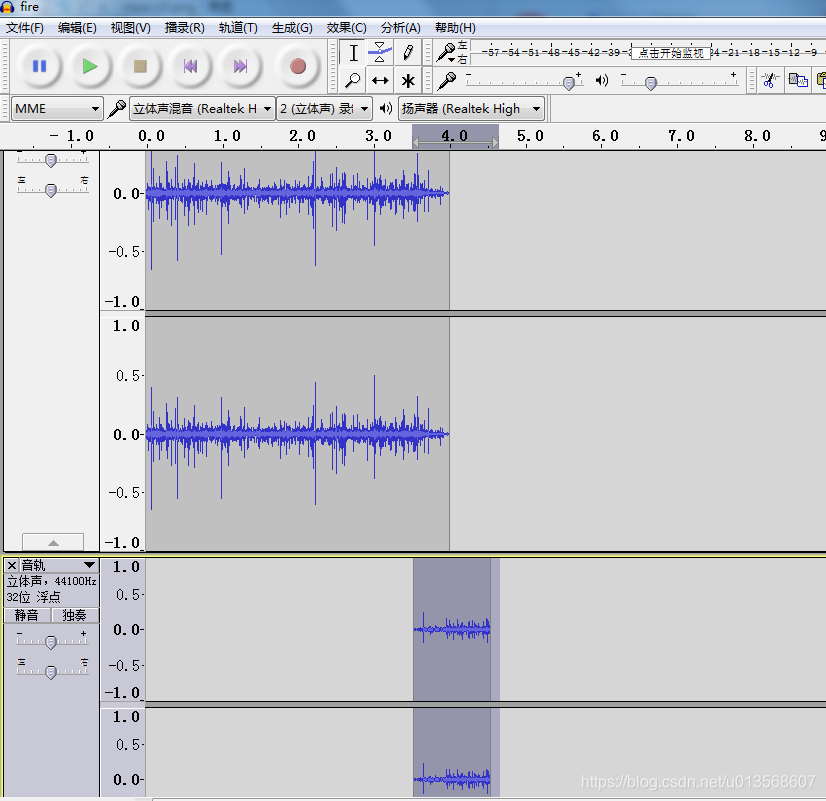Click the 音轨 track gain slider
This screenshot has height=801, width=826.
53,641
